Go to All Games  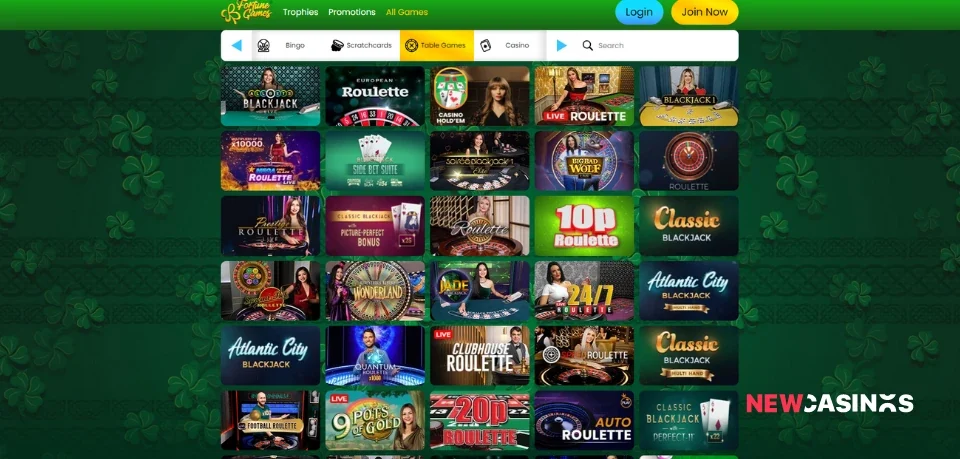tap(407, 12)
